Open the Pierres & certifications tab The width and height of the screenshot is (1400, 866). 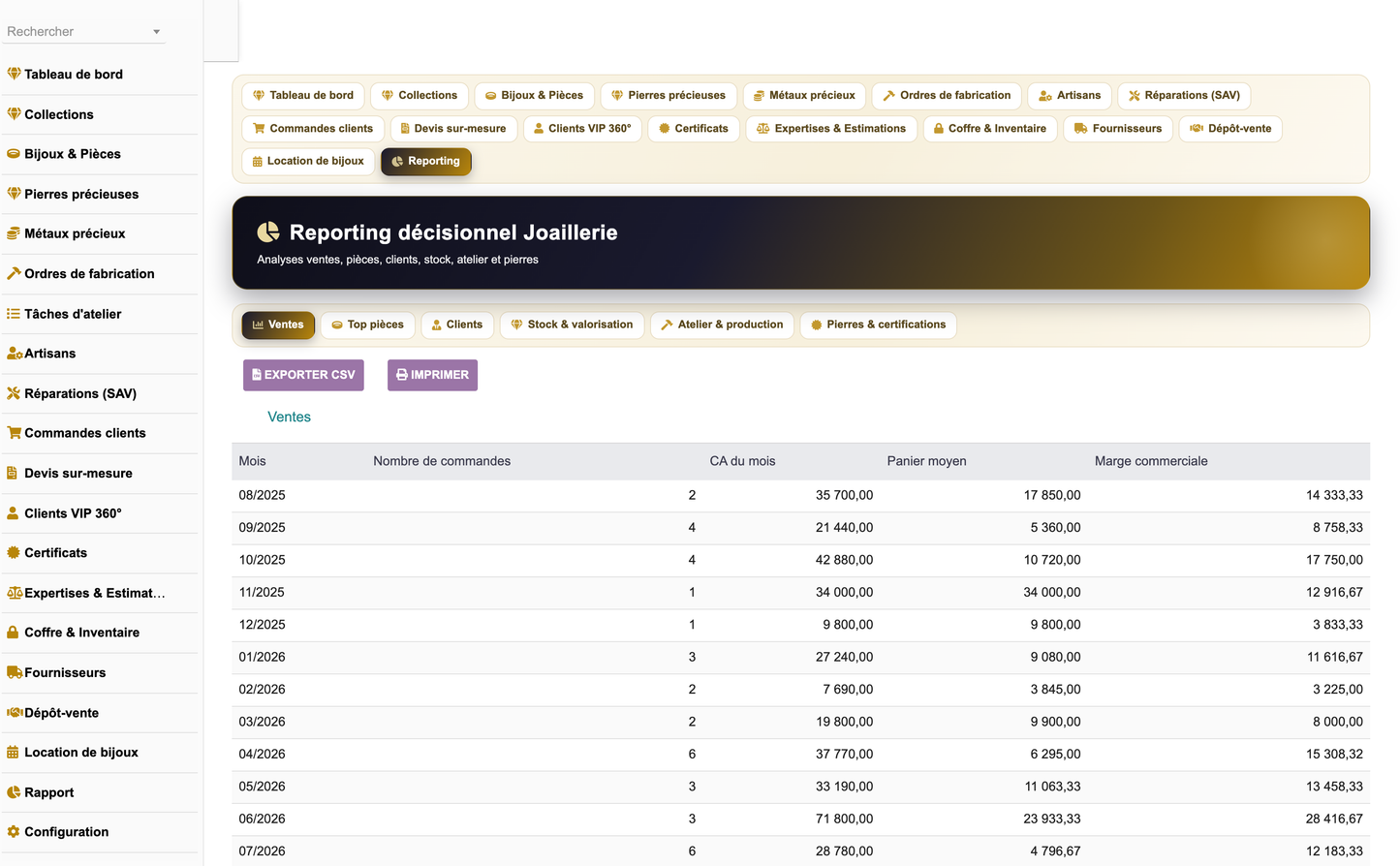coord(878,325)
